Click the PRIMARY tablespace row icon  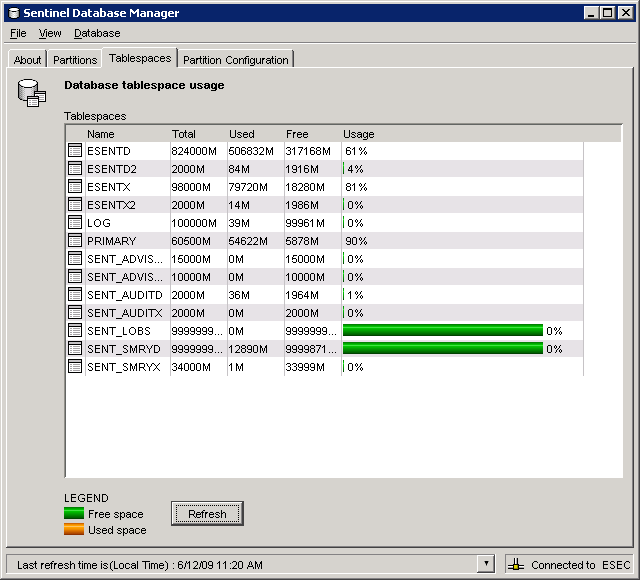tap(75, 240)
